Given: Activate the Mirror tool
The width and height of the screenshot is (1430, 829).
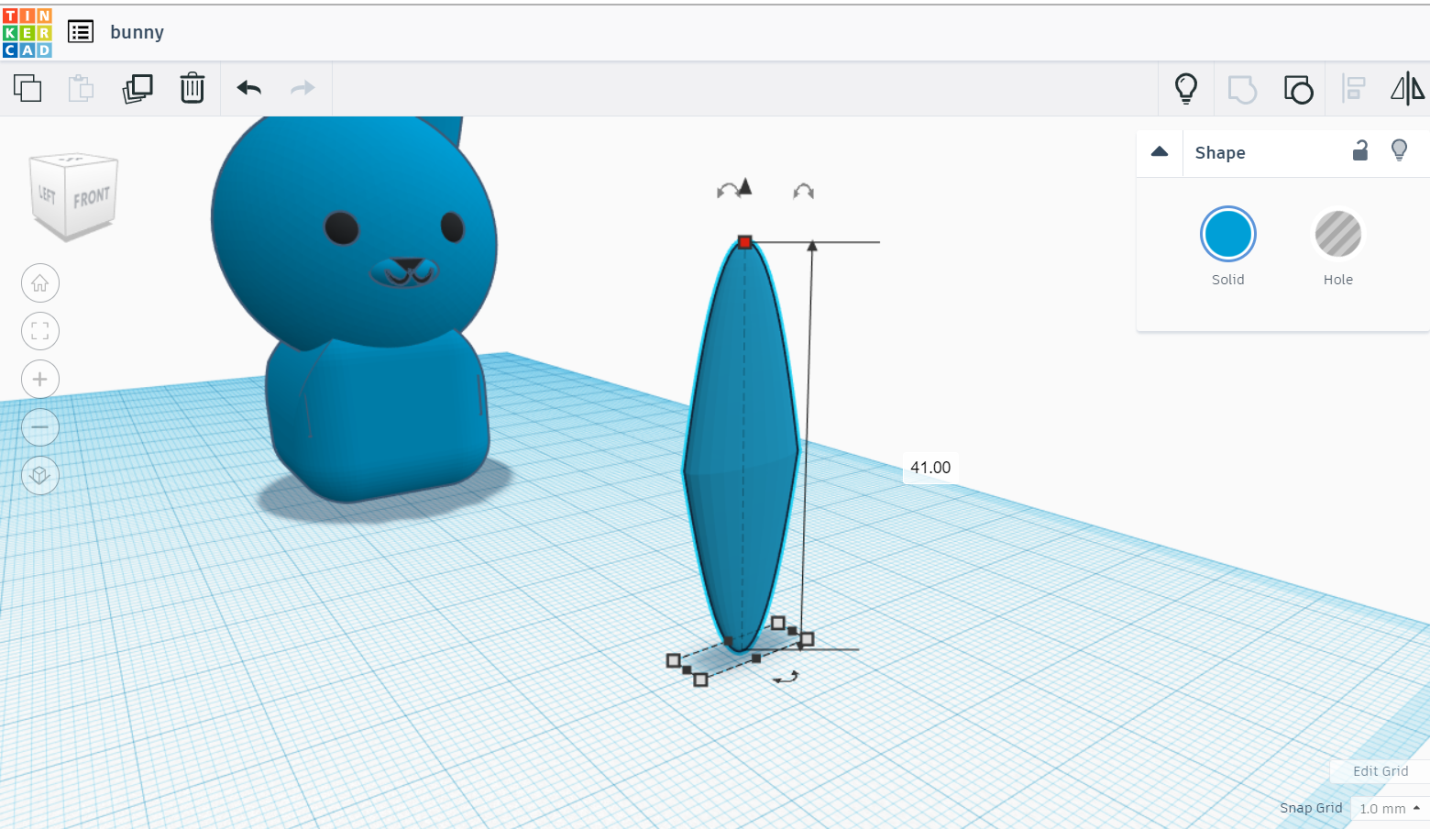Looking at the screenshot, I should point(1408,89).
